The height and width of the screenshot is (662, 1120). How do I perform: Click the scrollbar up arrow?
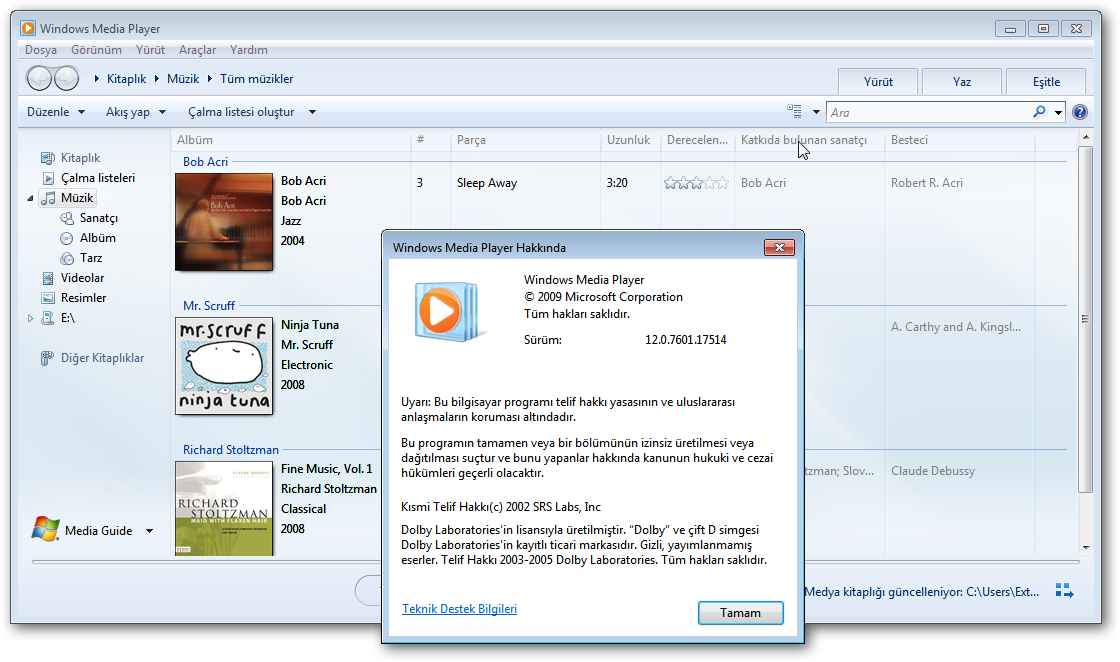1085,136
